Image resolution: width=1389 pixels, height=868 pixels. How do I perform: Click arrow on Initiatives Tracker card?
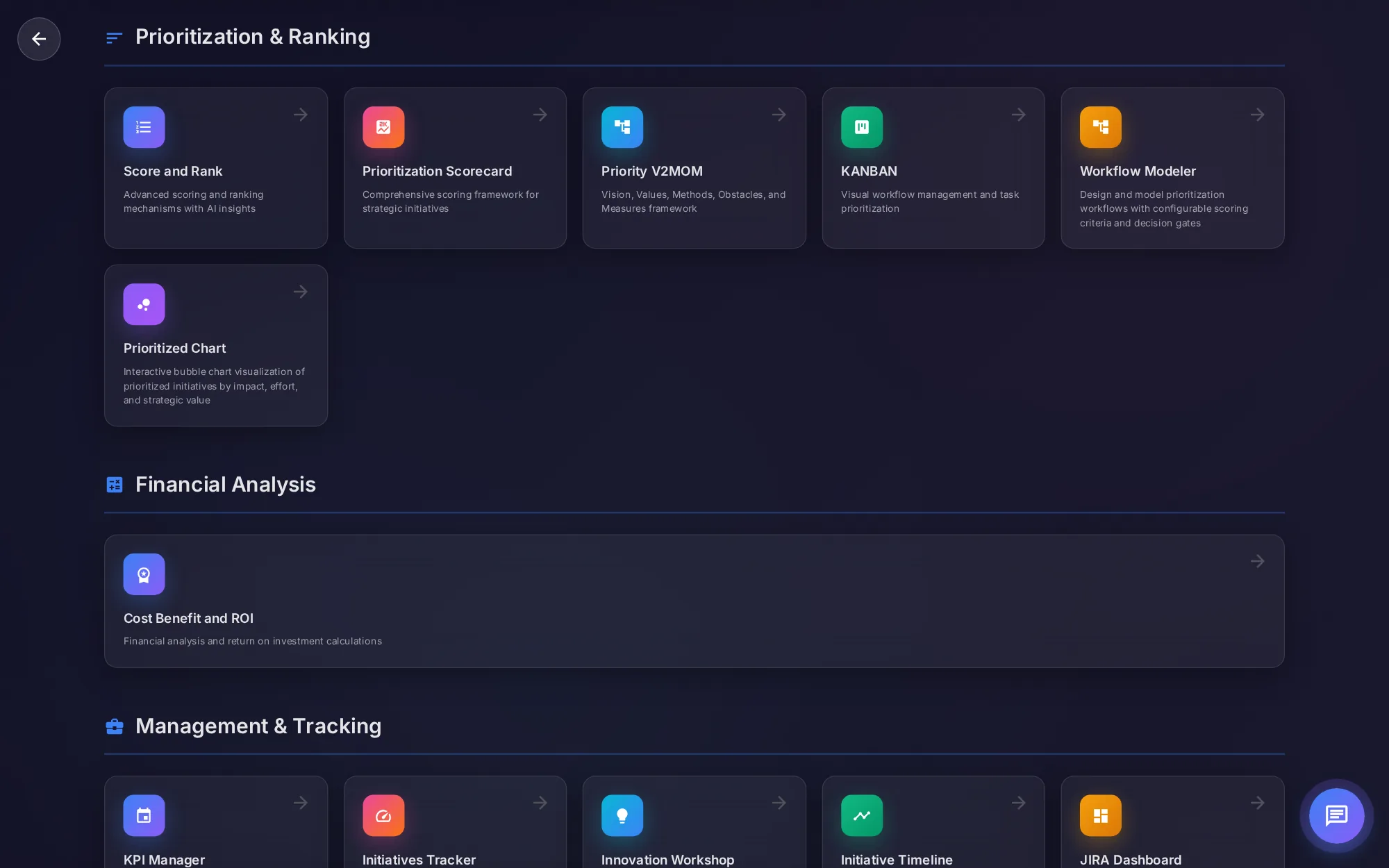540,803
